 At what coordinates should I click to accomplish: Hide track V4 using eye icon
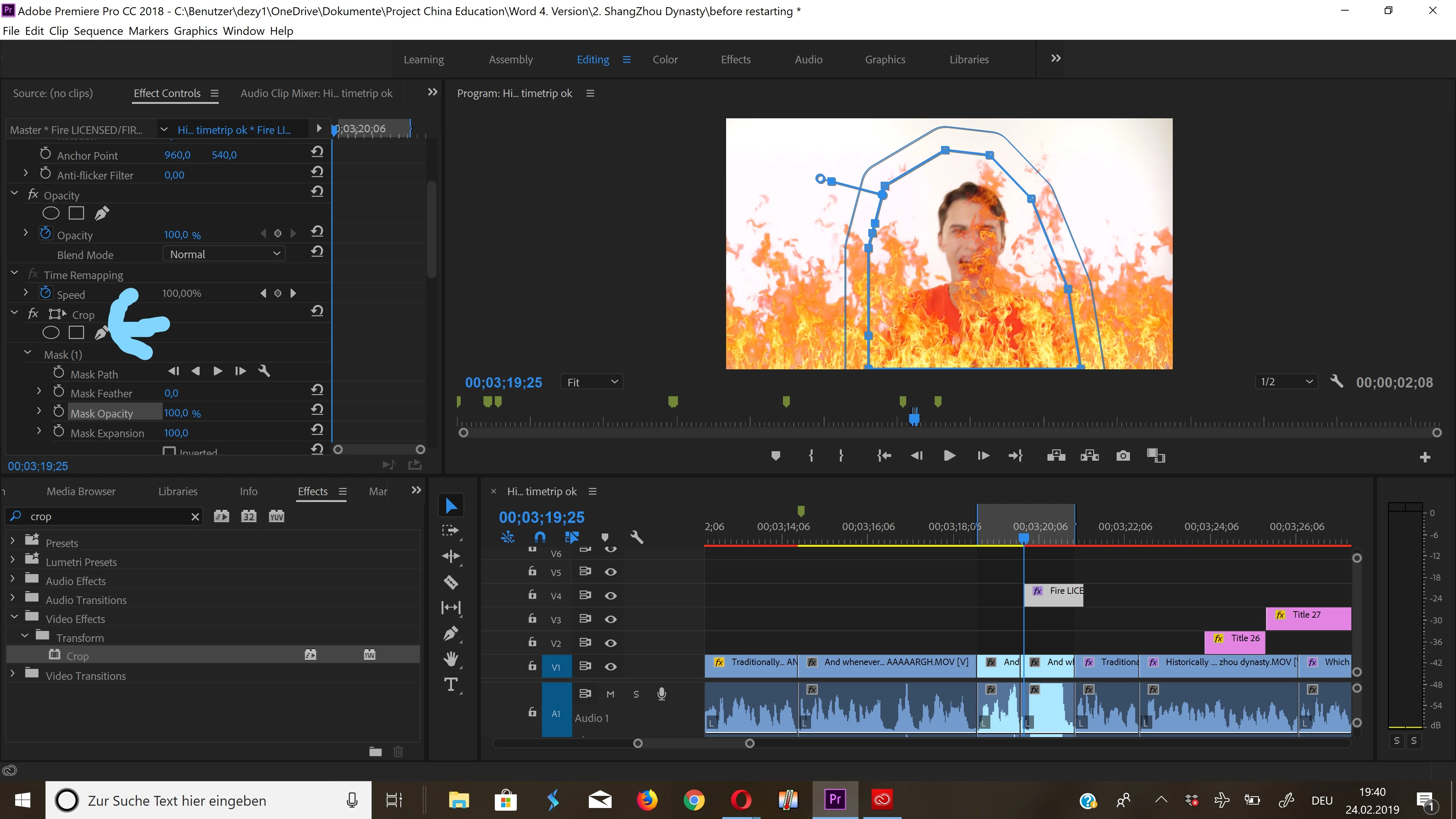(x=610, y=596)
